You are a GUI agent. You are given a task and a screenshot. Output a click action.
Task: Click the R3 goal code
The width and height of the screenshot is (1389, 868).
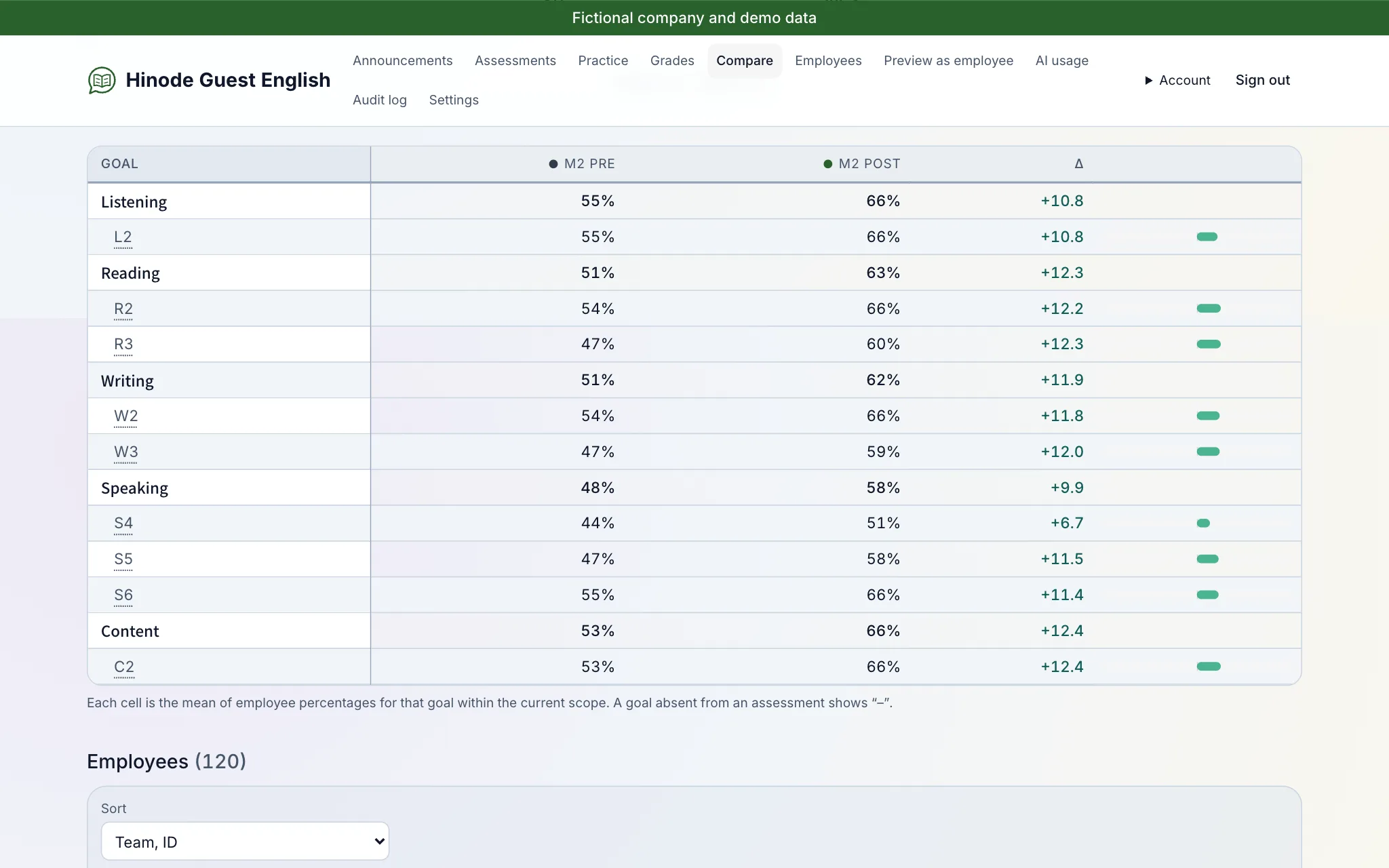point(123,344)
